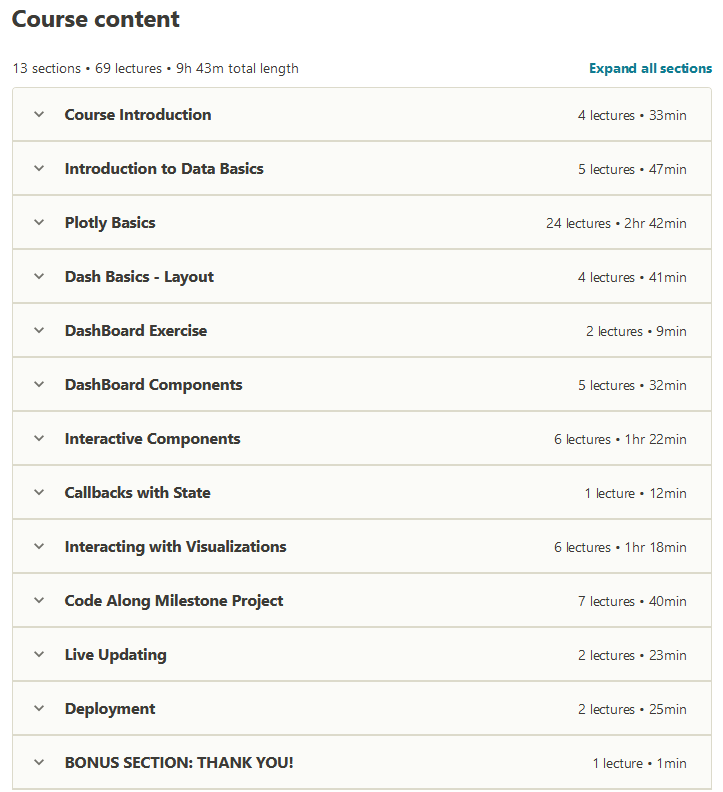Click chevron beside BONUS SECTION: THANK YOU!

coord(39,762)
